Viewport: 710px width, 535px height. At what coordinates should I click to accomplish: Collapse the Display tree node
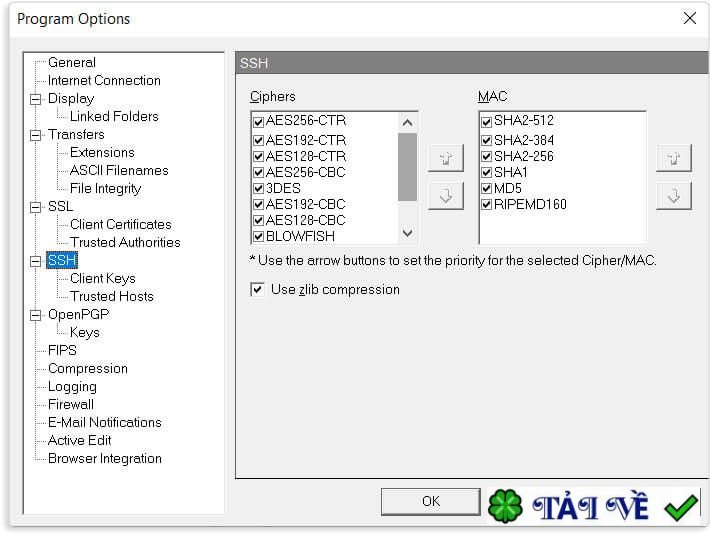tap(35, 99)
